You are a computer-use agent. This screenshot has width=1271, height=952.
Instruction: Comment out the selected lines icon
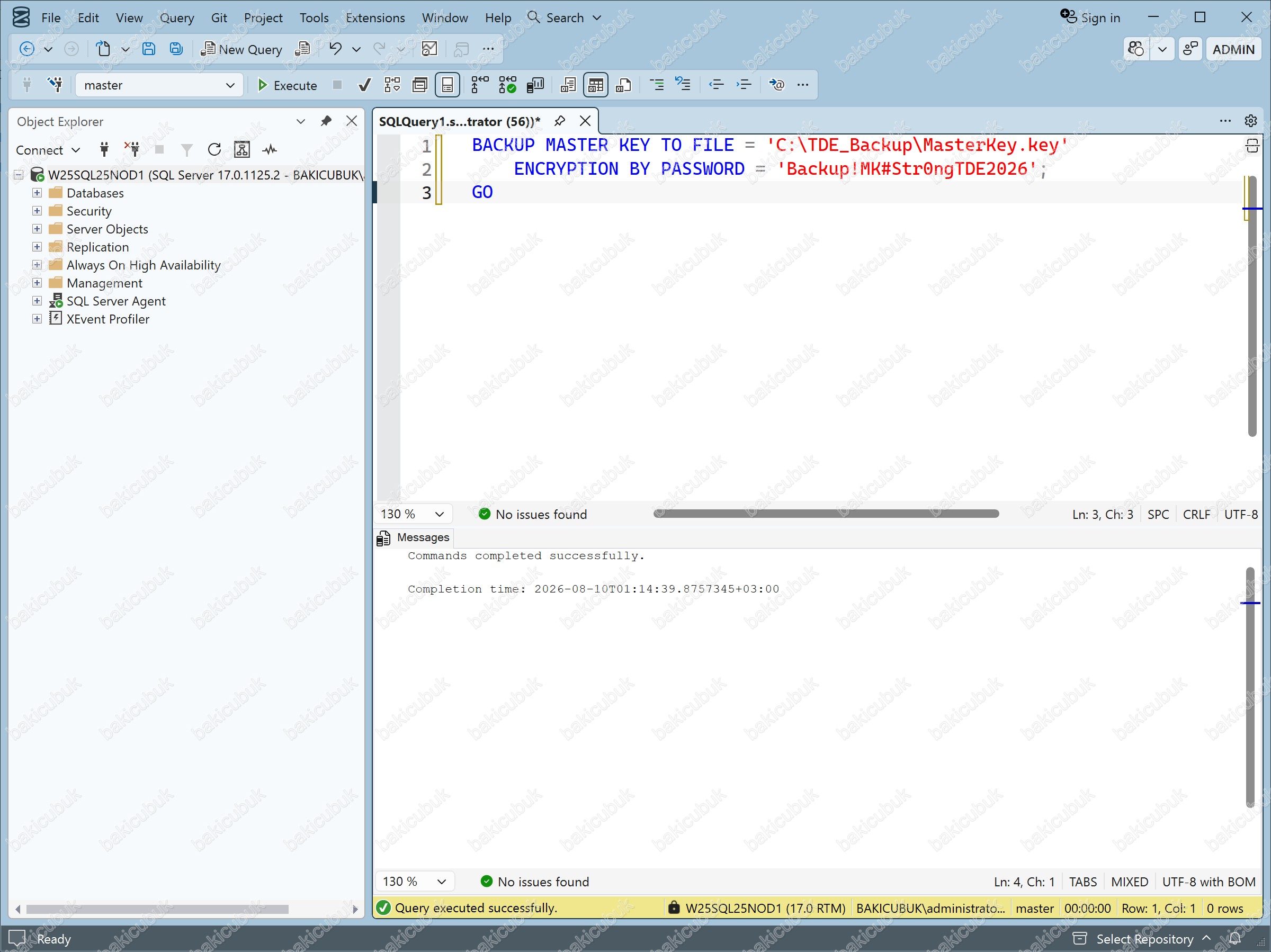tap(656, 85)
